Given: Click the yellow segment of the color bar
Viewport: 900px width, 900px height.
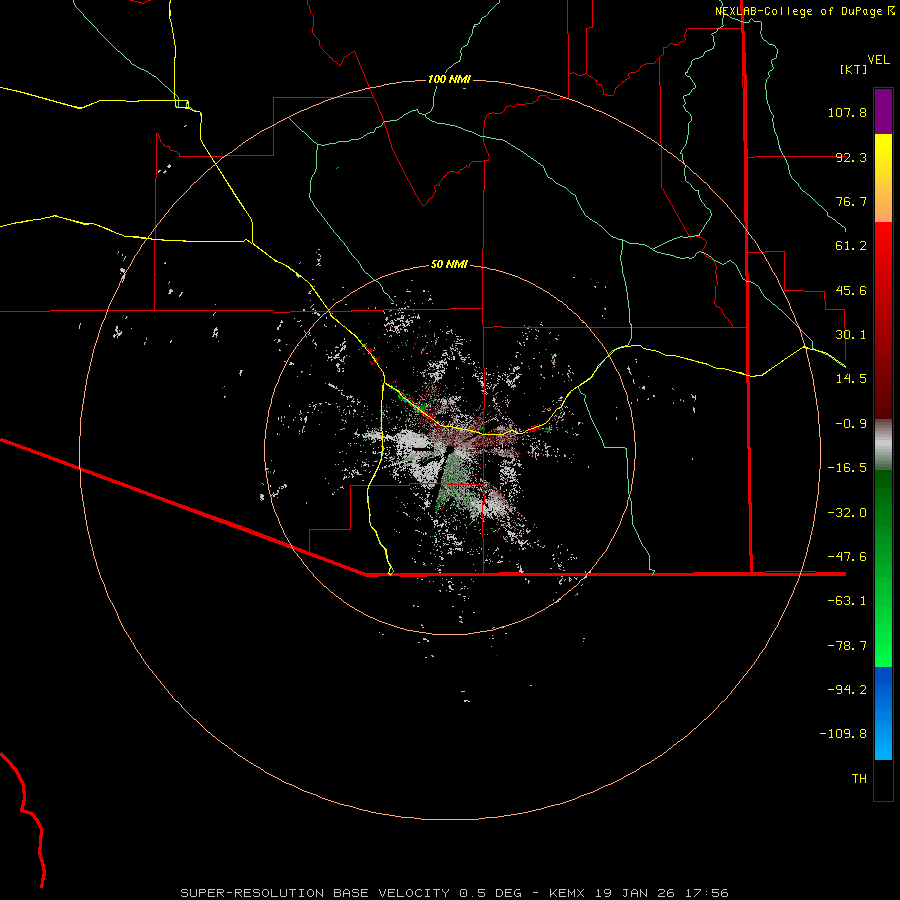Looking at the screenshot, I should click(883, 178).
